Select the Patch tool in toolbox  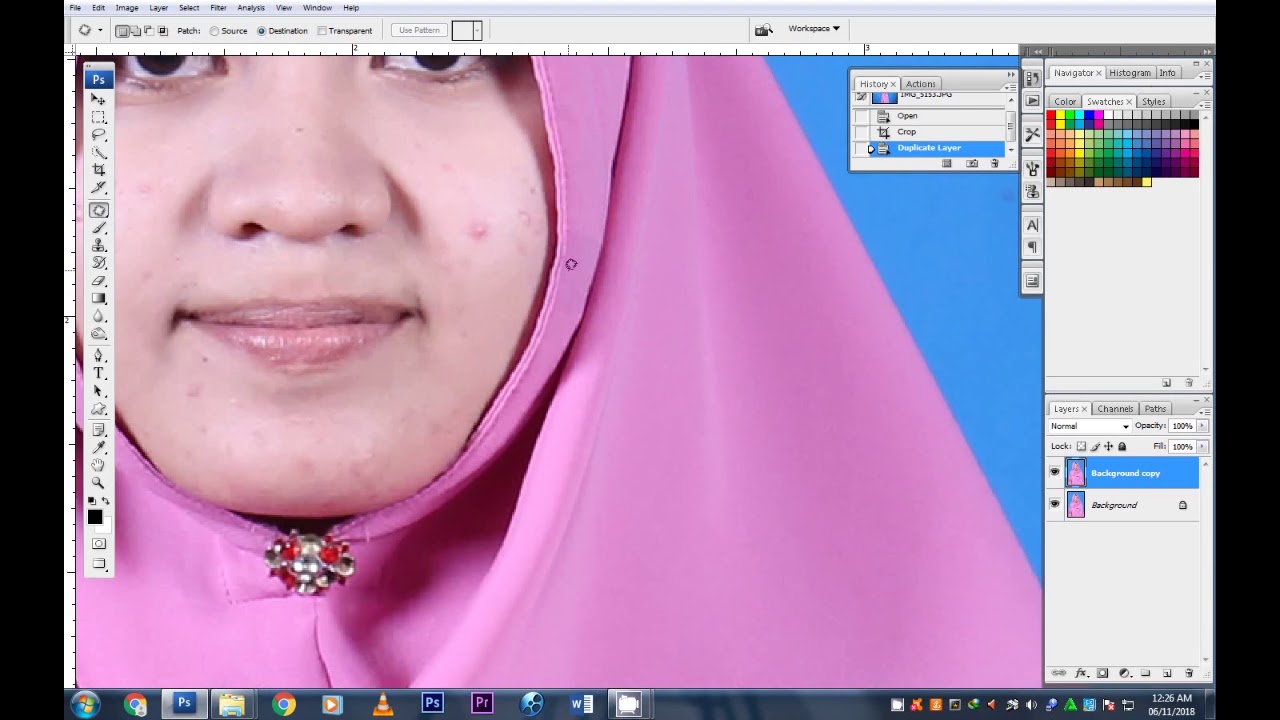pyautogui.click(x=98, y=210)
